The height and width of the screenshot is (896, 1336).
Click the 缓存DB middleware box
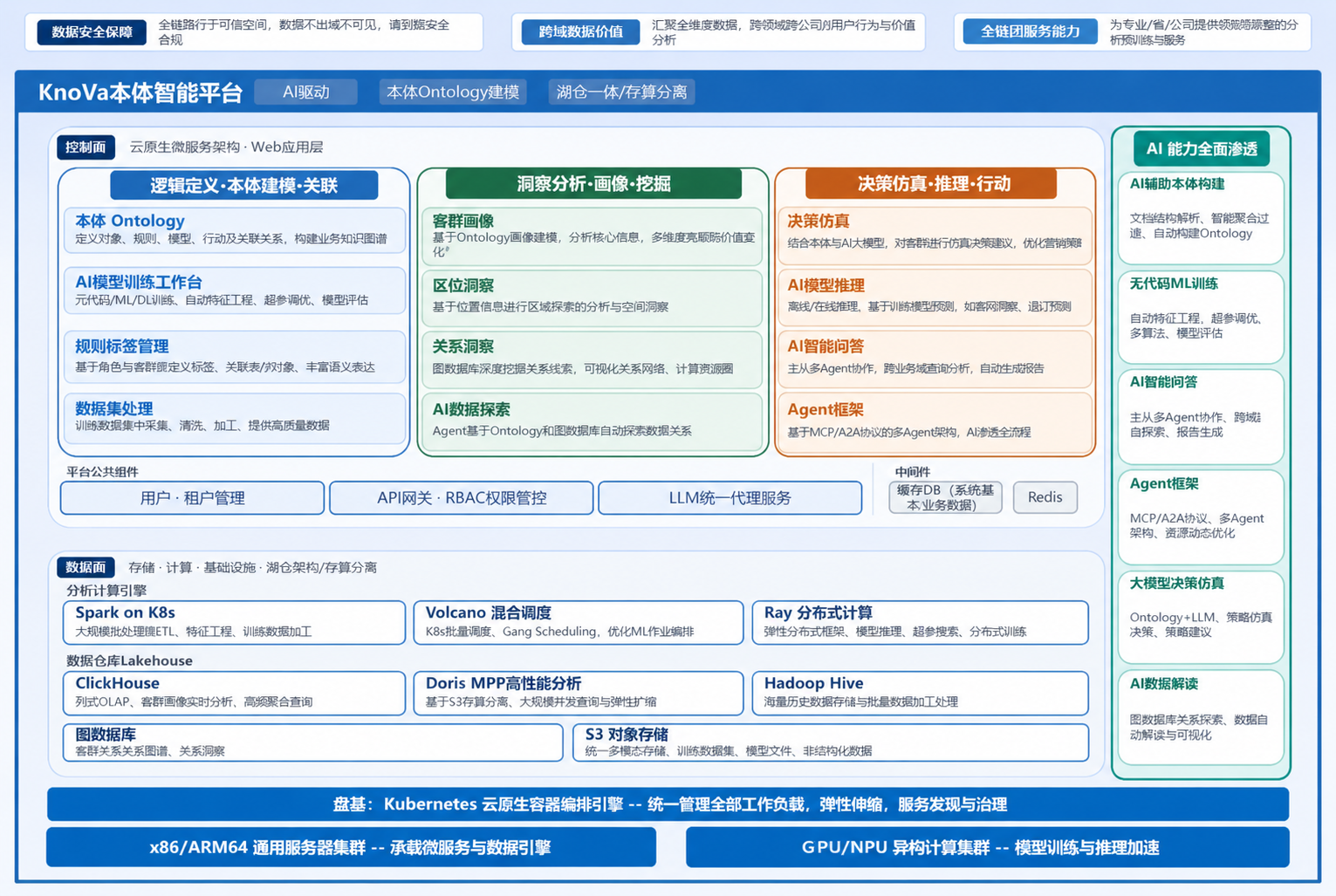tap(946, 497)
